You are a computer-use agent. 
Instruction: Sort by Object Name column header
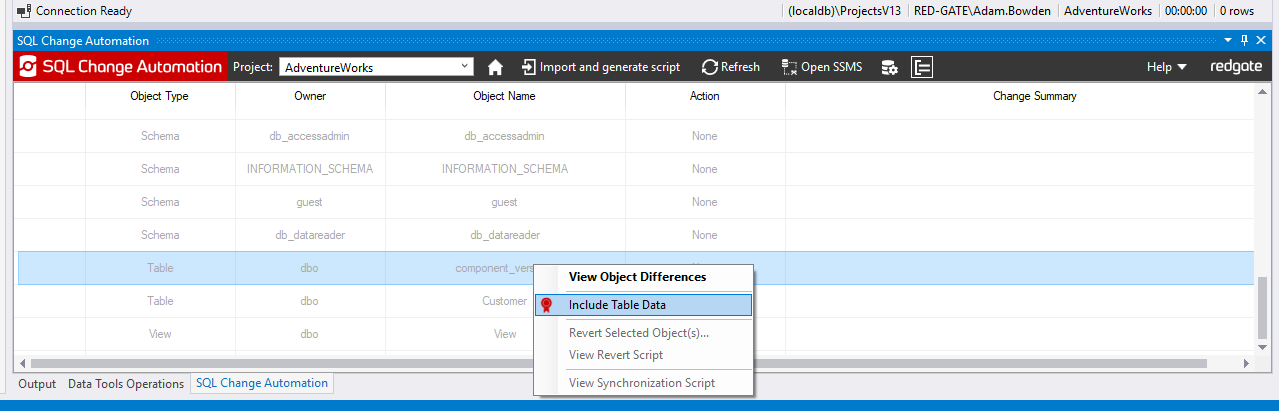click(x=505, y=96)
